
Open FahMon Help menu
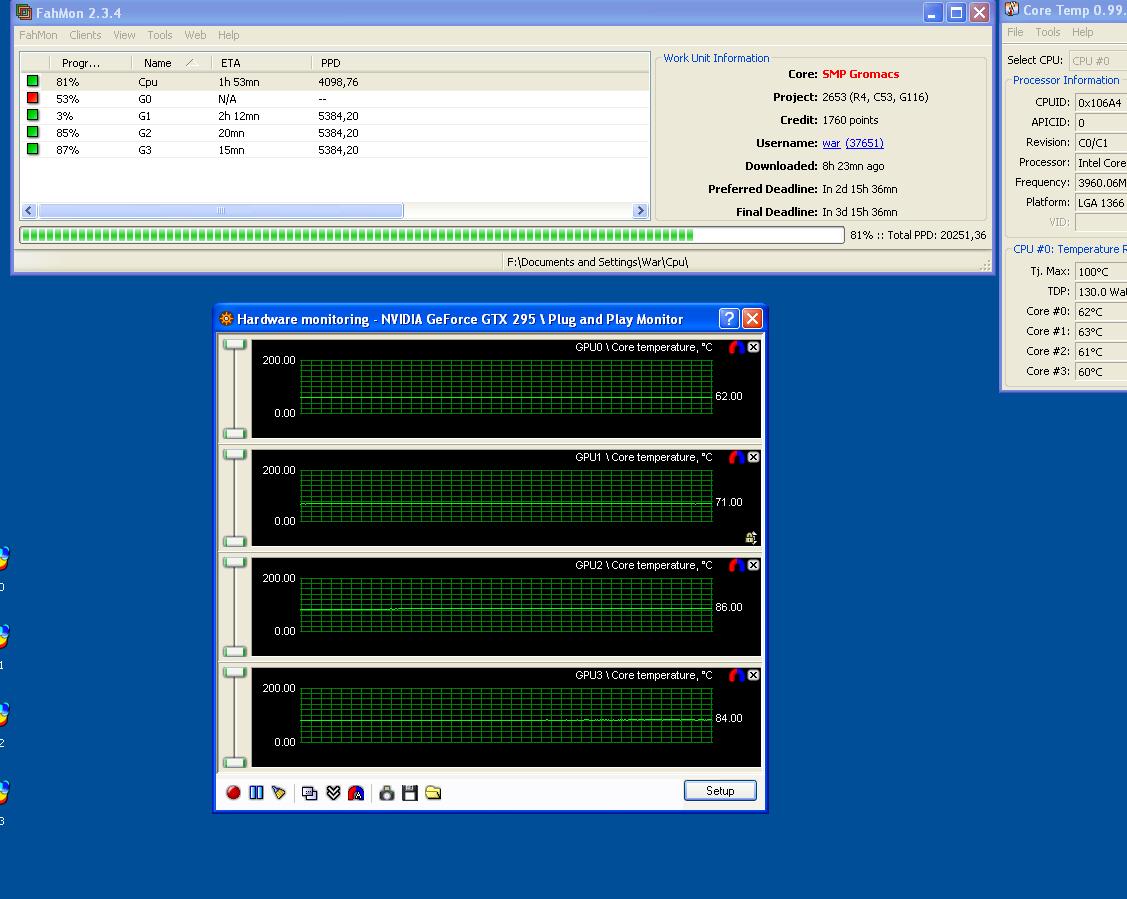[229, 35]
